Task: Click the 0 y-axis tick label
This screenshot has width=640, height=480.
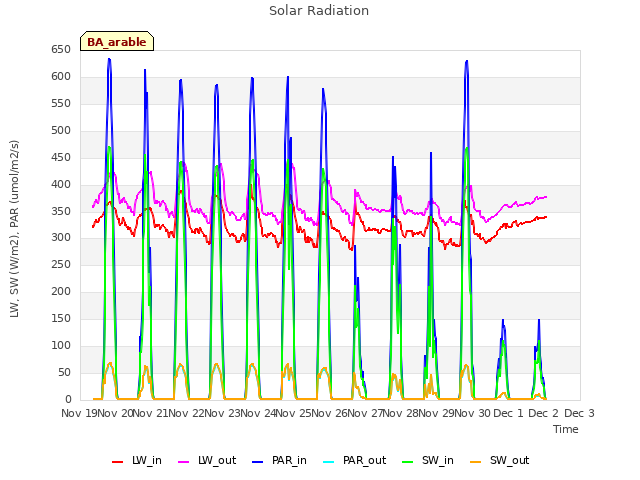Action: (x=68, y=399)
